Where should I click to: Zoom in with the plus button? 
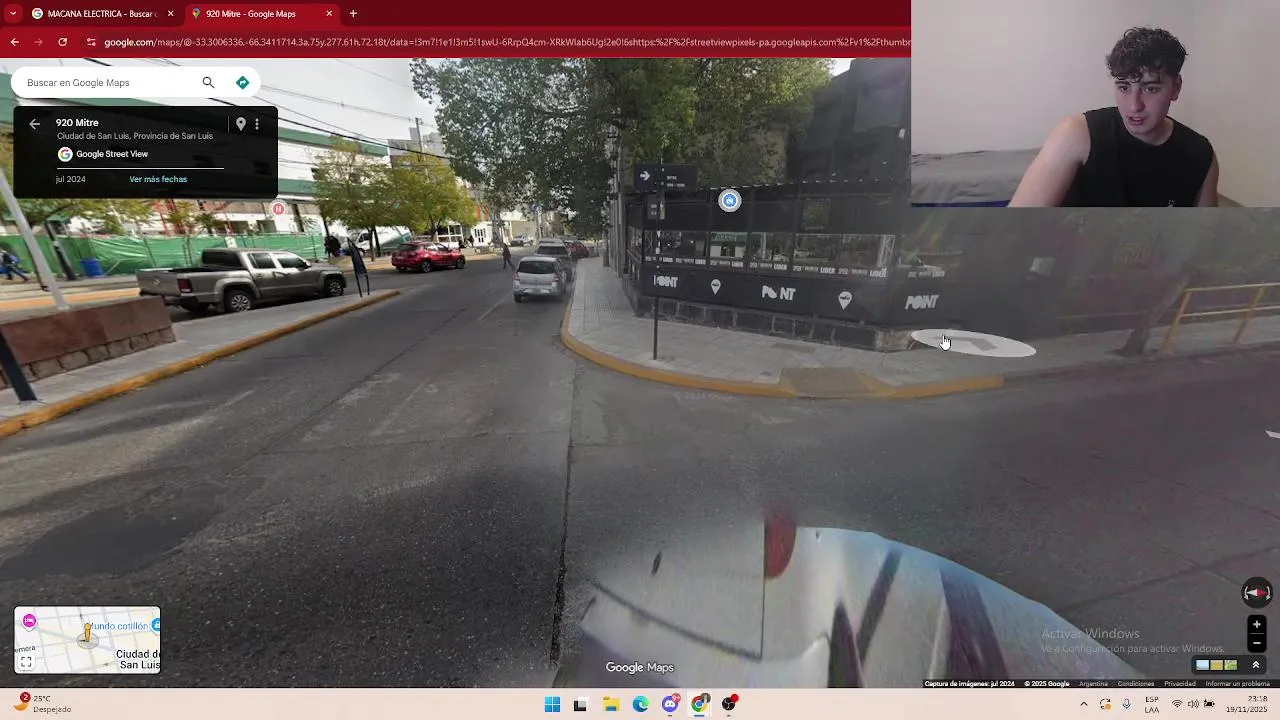click(1257, 625)
